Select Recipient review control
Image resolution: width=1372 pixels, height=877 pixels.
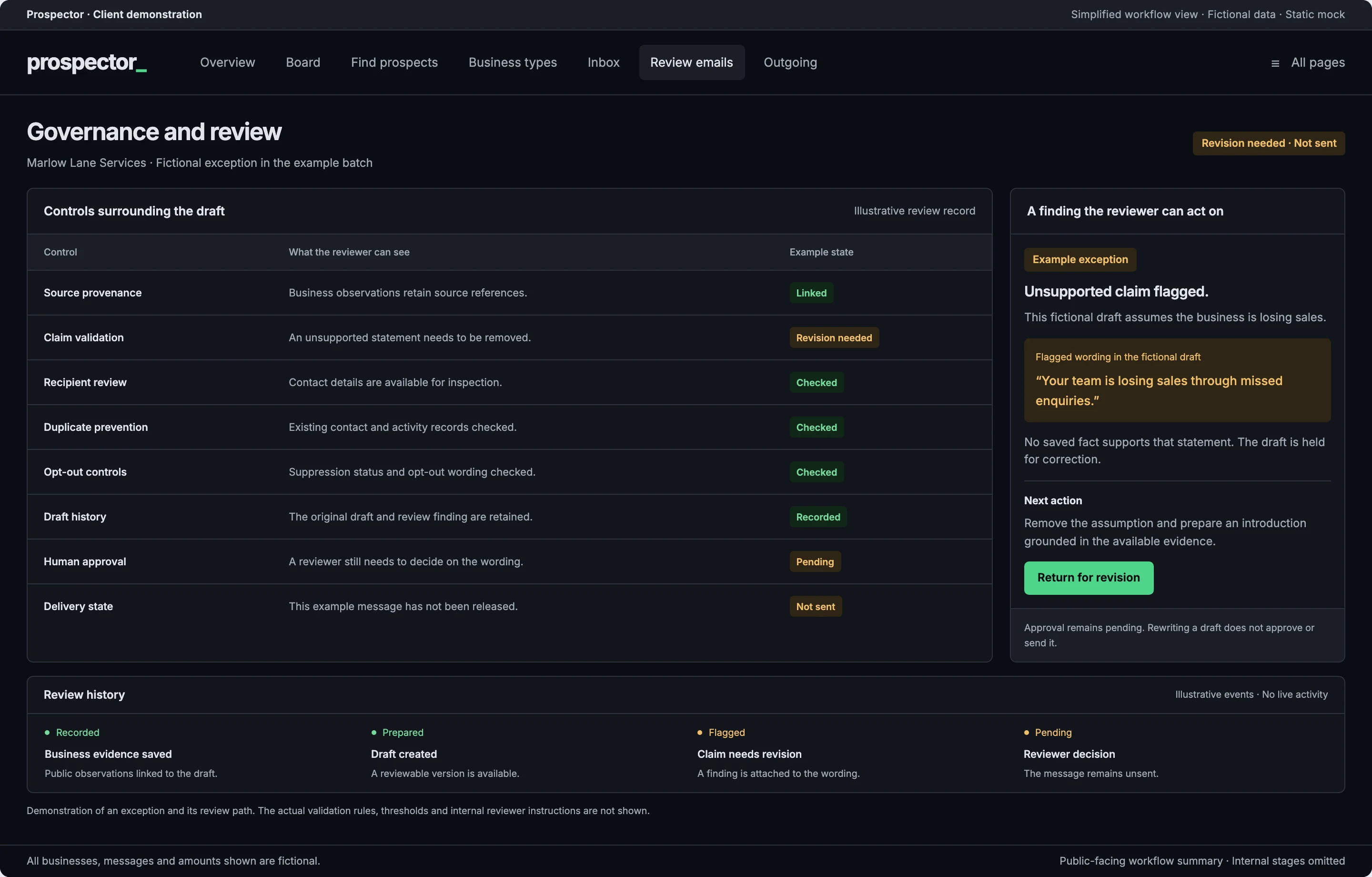pos(85,382)
